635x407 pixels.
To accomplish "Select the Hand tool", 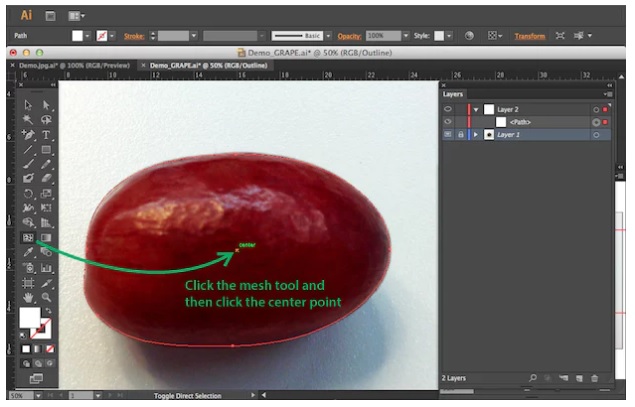I will (28, 298).
